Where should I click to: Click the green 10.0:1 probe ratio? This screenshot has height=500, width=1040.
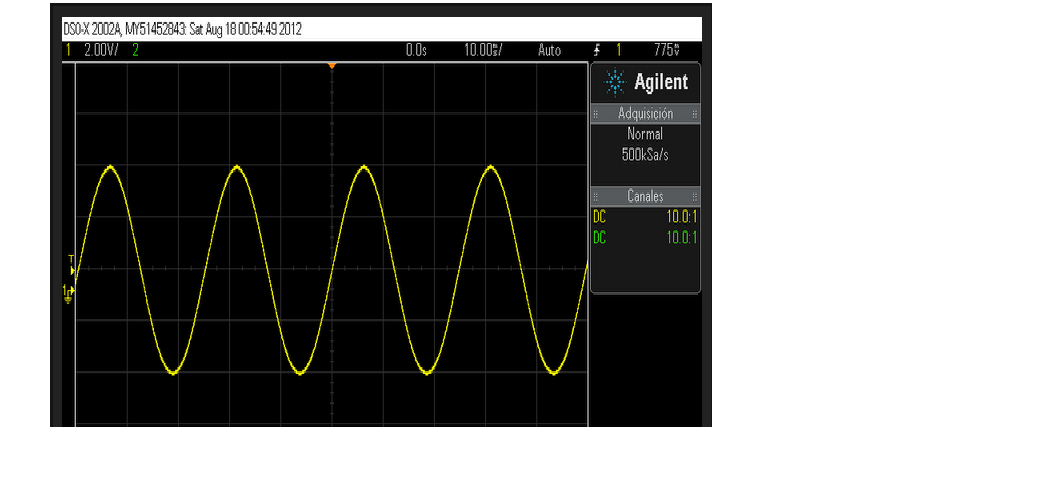pyautogui.click(x=682, y=237)
